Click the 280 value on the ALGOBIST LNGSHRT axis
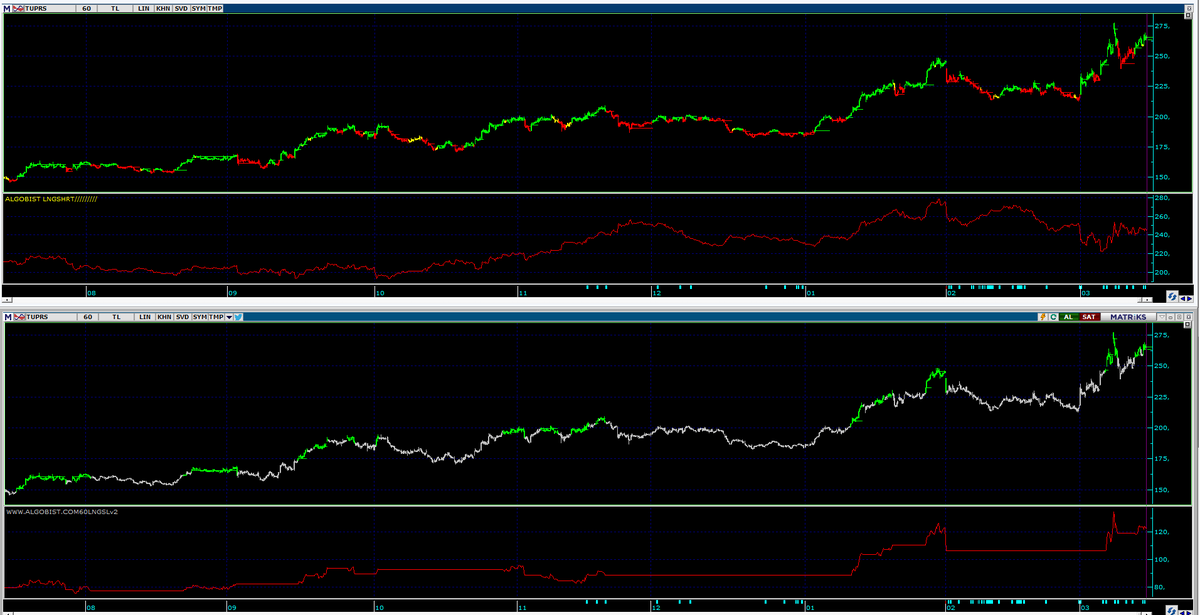The image size is (1200, 615). [x=1160, y=199]
